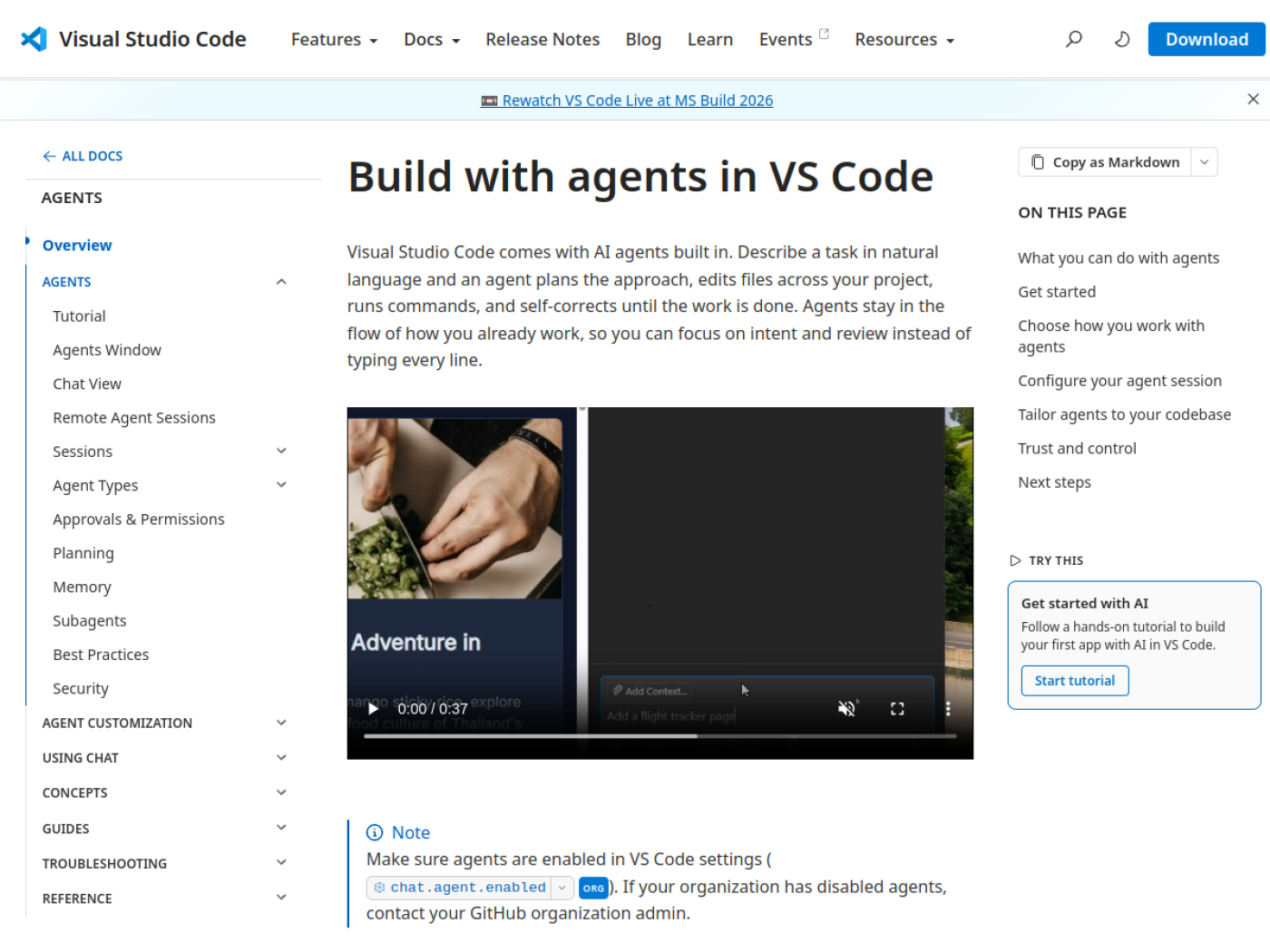Open the site search magnifier icon

[x=1074, y=39]
